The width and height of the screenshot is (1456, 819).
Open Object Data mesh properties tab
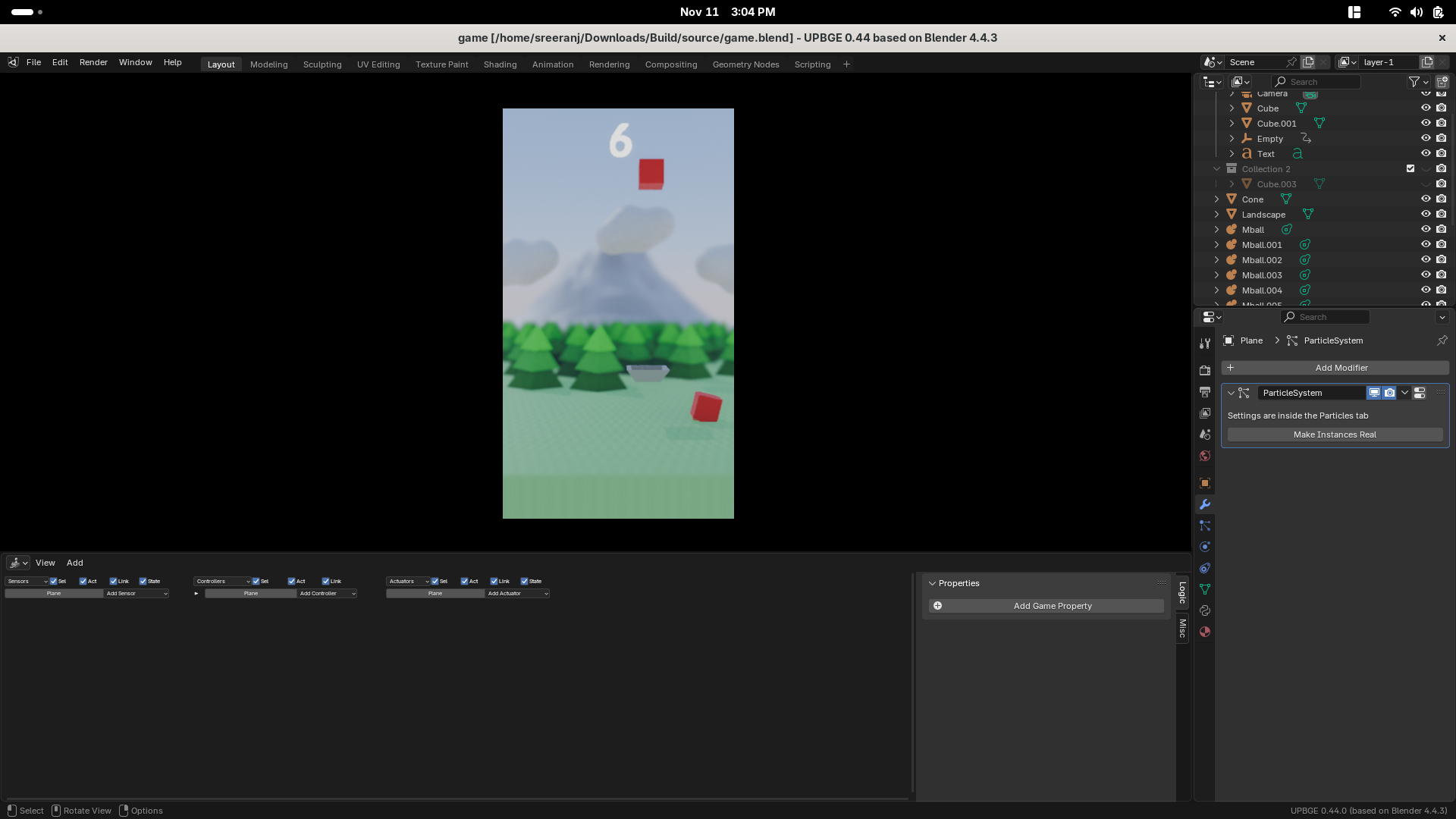(x=1204, y=589)
